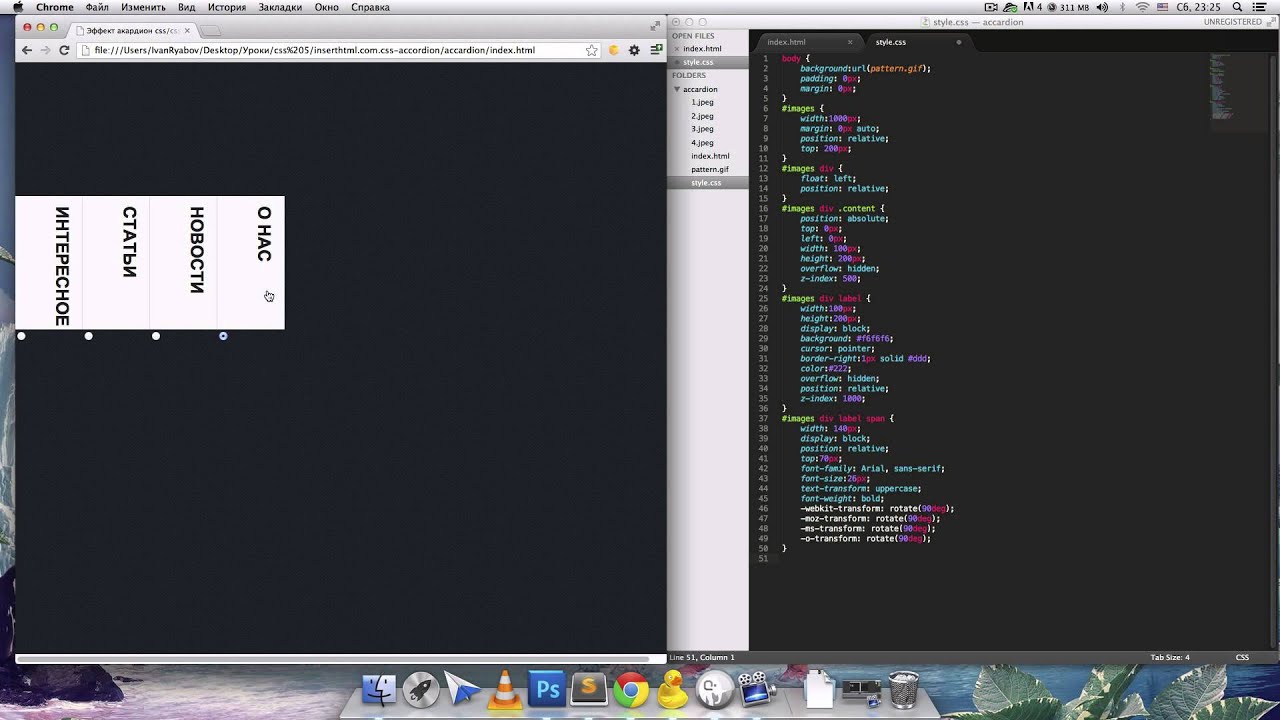Image resolution: width=1280 pixels, height=720 pixels.
Task: Select radio button under НОВОСТИ
Action: pyautogui.click(x=155, y=336)
